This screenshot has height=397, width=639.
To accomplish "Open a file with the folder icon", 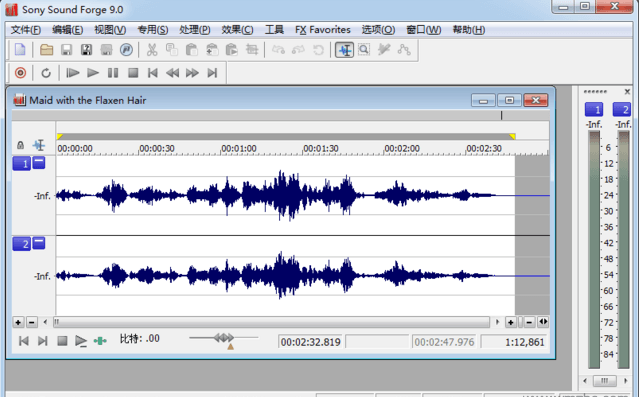I will click(x=46, y=50).
